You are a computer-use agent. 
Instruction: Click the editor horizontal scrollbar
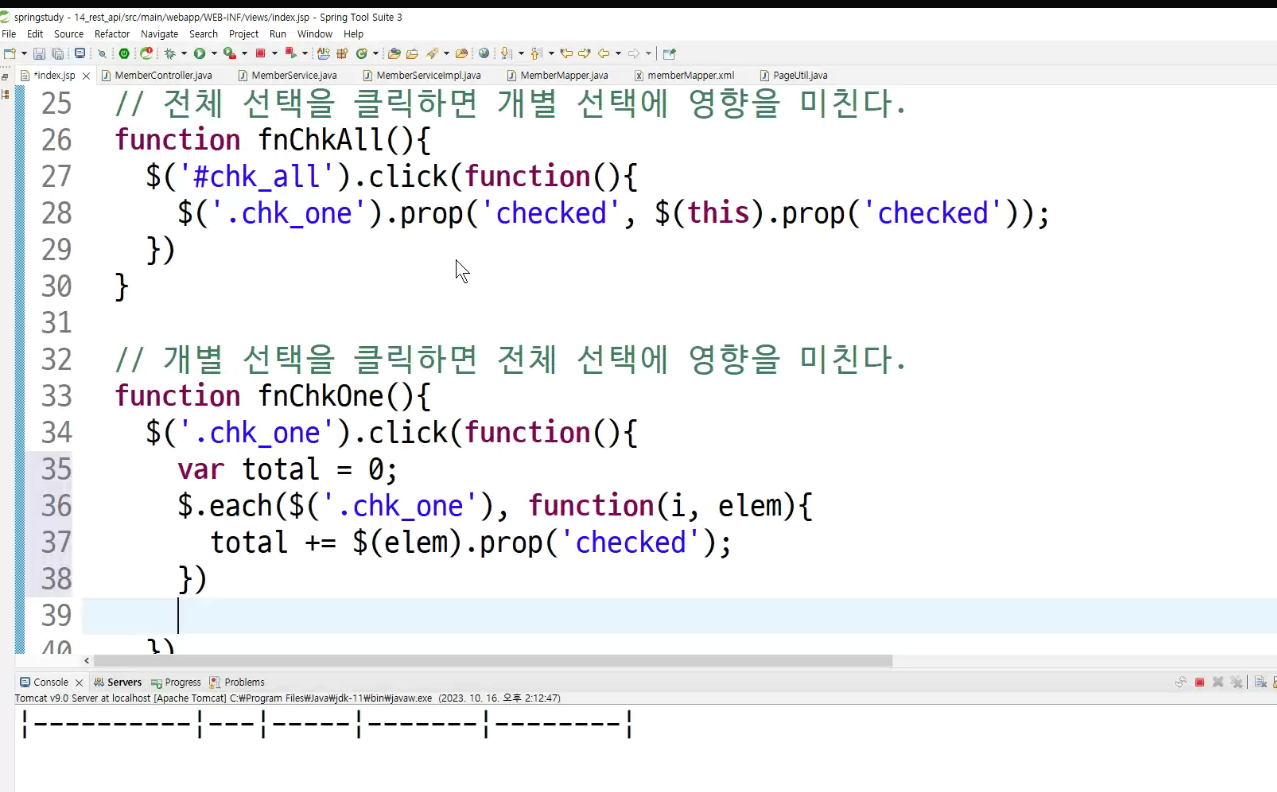pyautogui.click(x=493, y=661)
